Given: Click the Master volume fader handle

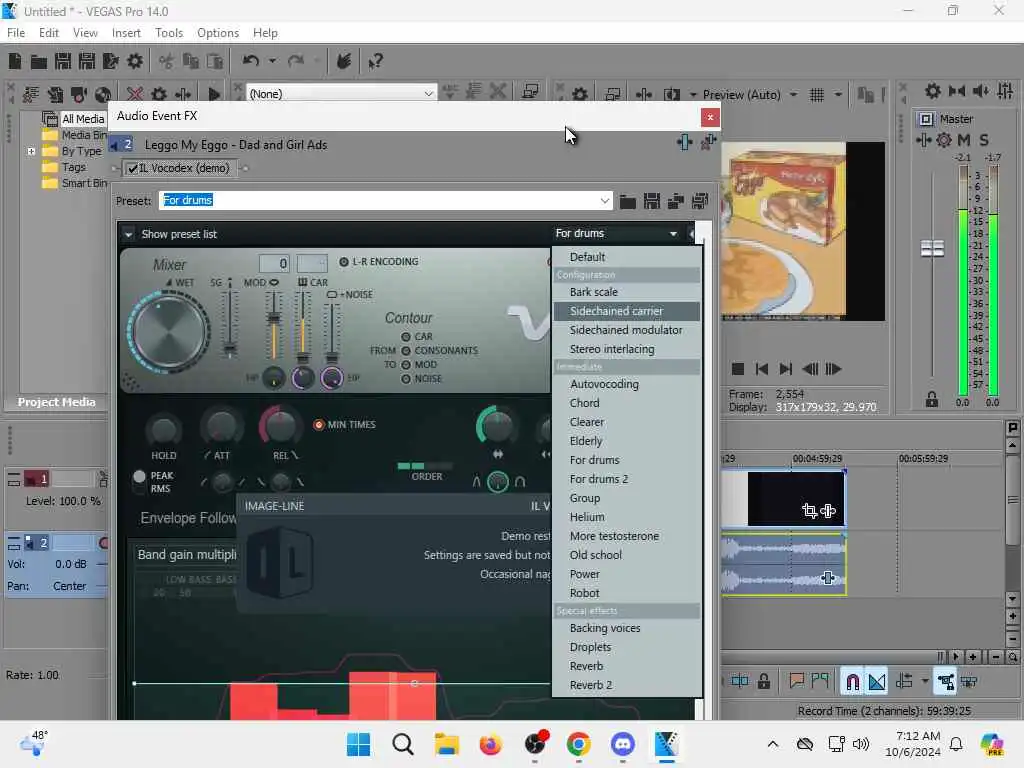Looking at the screenshot, I should pos(932,248).
